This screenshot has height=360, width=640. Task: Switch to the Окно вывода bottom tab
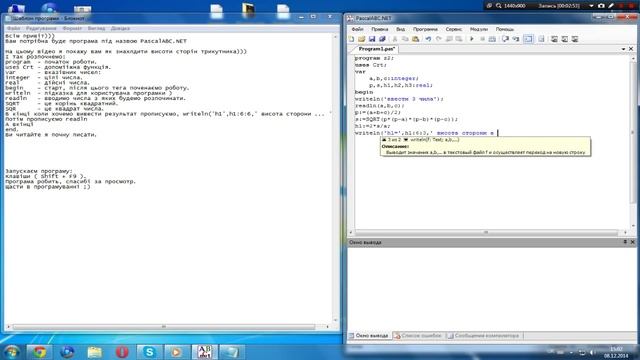pyautogui.click(x=369, y=336)
